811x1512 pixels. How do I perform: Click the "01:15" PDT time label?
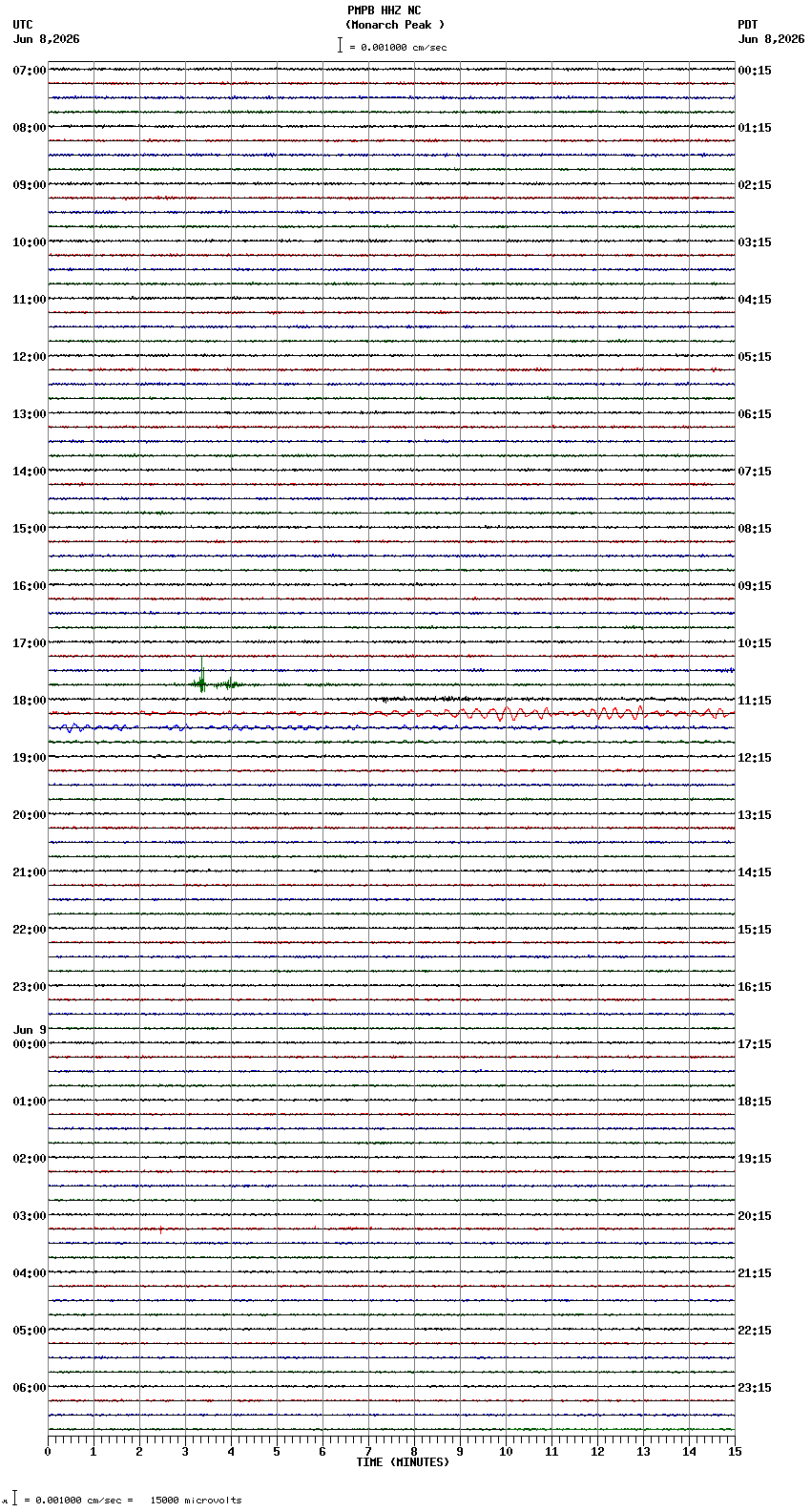pos(755,128)
